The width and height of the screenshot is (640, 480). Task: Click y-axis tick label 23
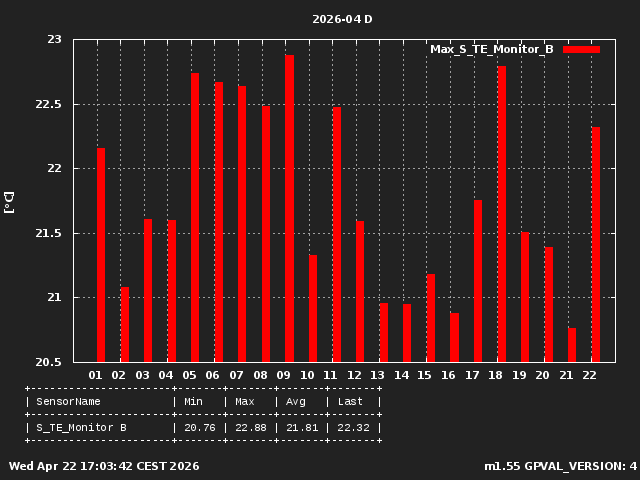pyautogui.click(x=54, y=39)
